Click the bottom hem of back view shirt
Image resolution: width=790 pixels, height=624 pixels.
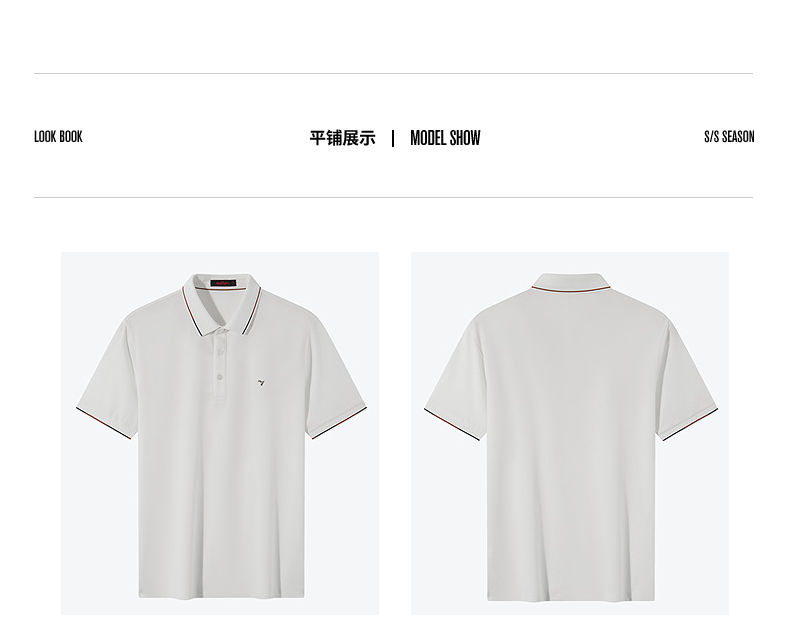click(570, 597)
